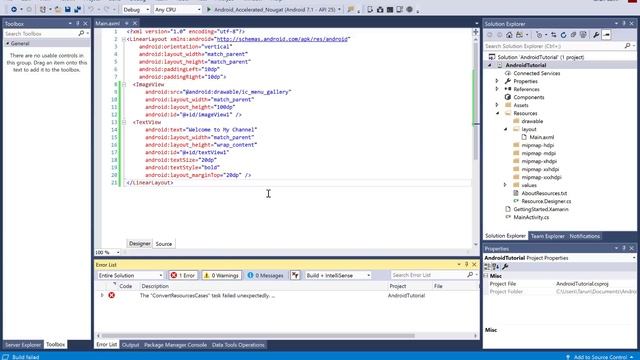Expand the Properties node in Solution Explorer

pyautogui.click(x=497, y=81)
